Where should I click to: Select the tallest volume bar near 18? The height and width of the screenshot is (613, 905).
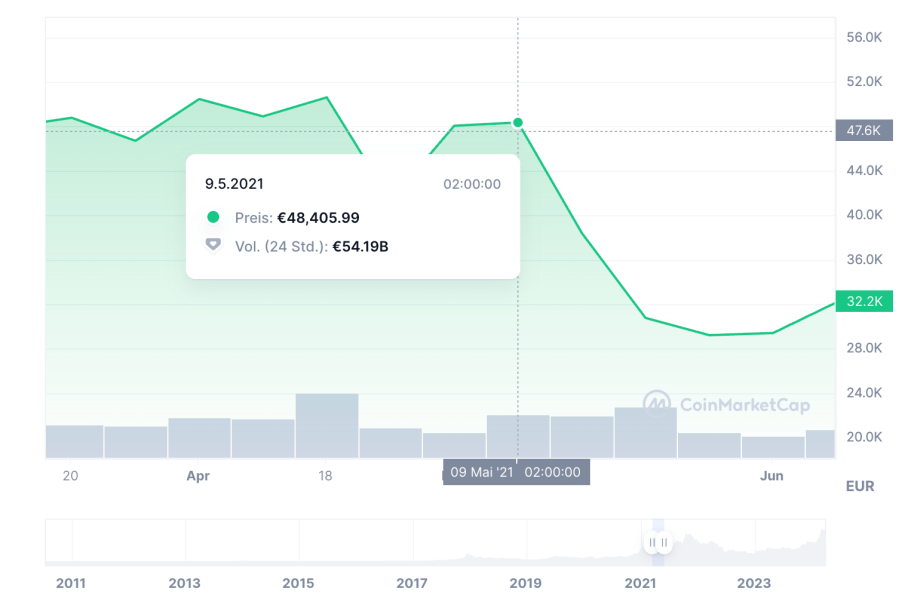(x=327, y=425)
